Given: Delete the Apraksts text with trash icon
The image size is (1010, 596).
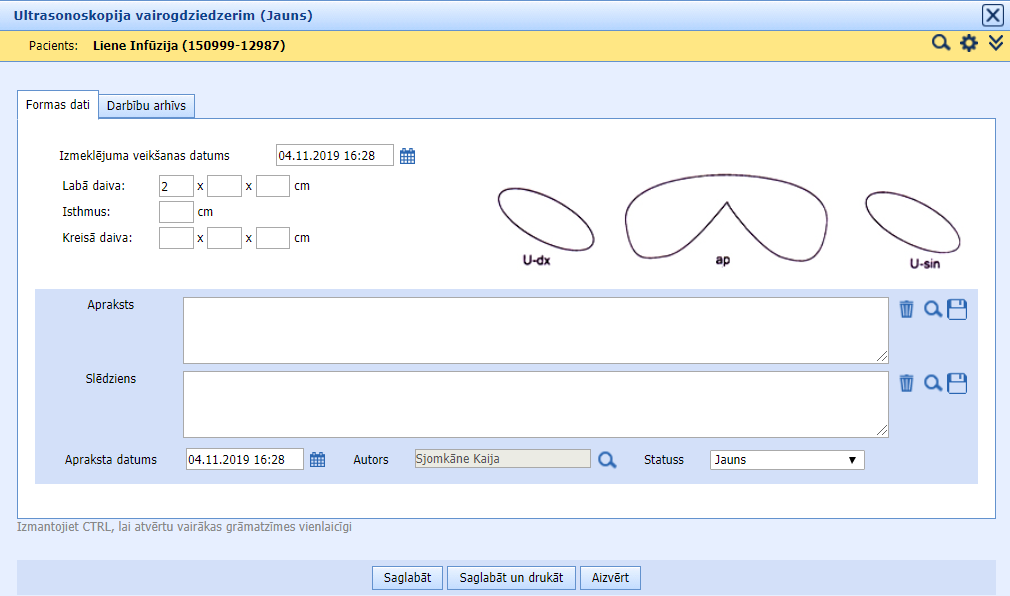Looking at the screenshot, I should coord(906,309).
